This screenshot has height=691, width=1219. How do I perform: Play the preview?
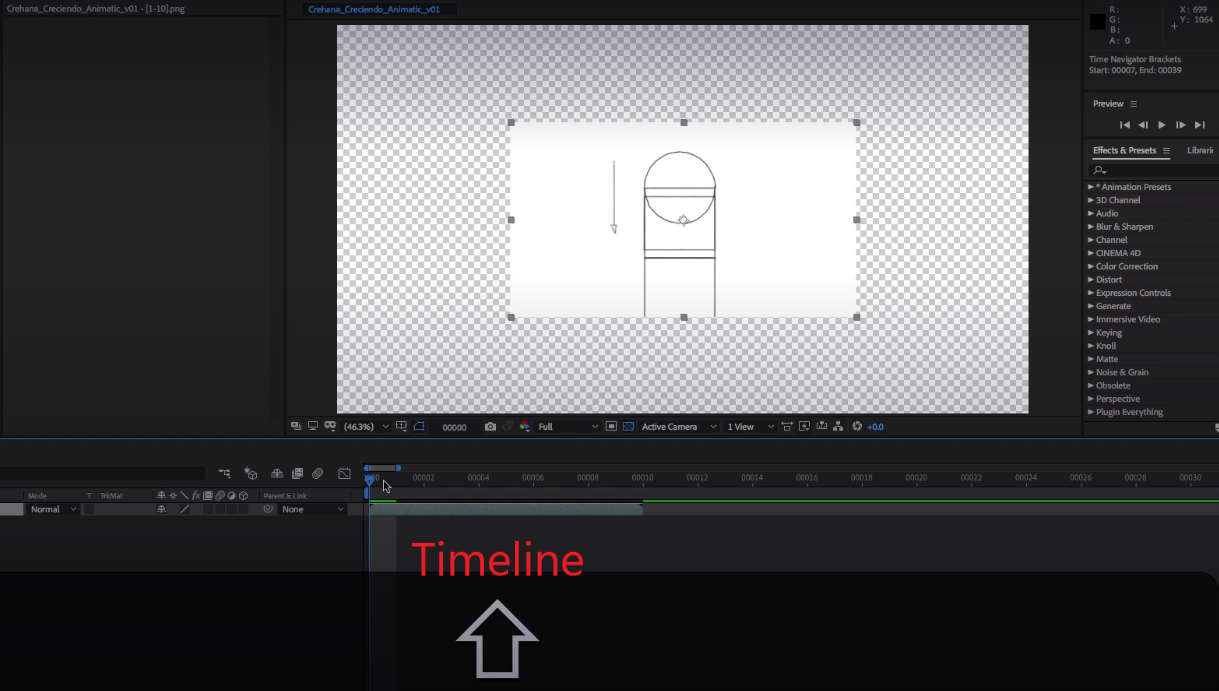pos(1161,124)
